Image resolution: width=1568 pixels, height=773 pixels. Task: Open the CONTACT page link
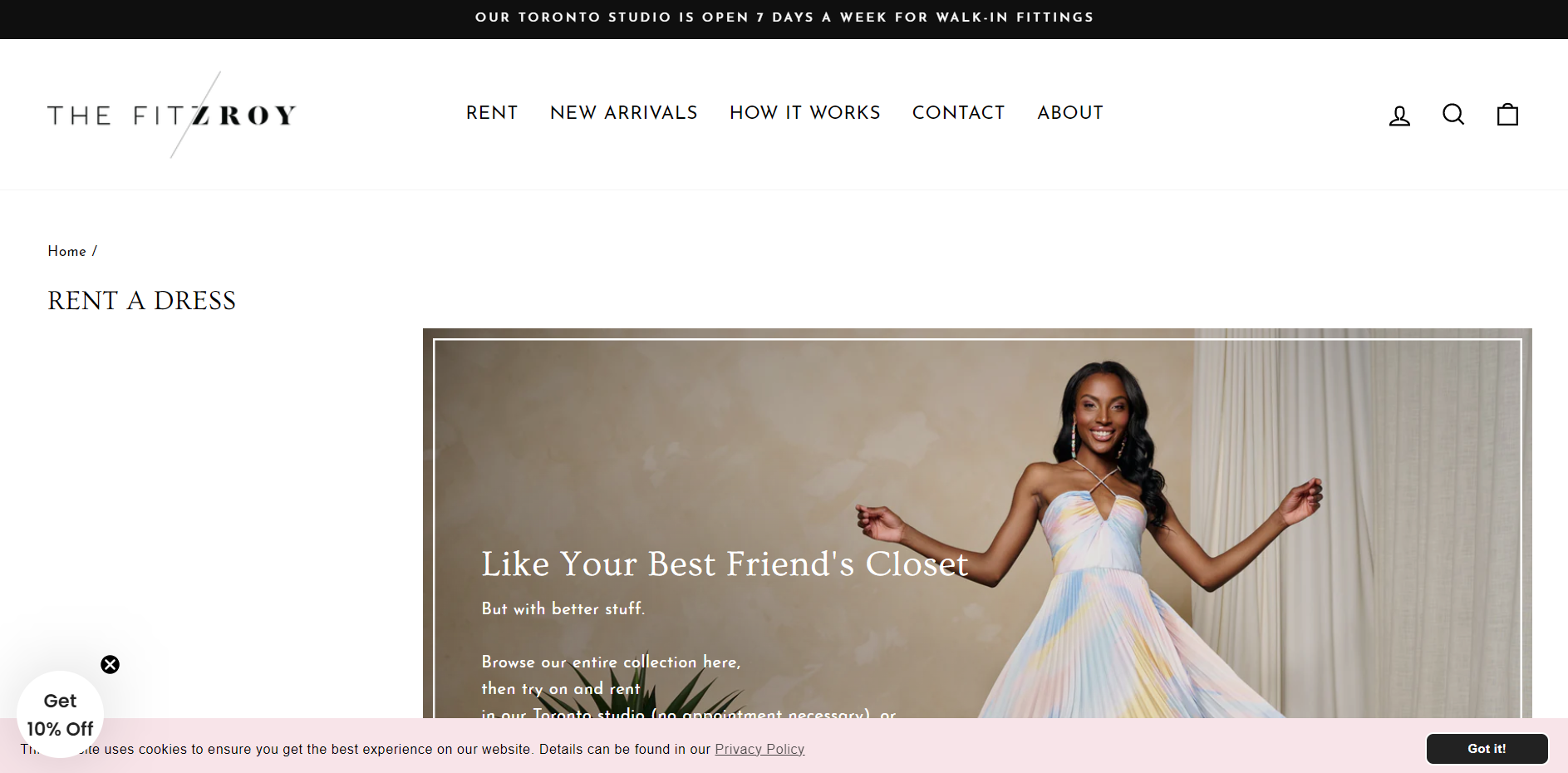(959, 113)
